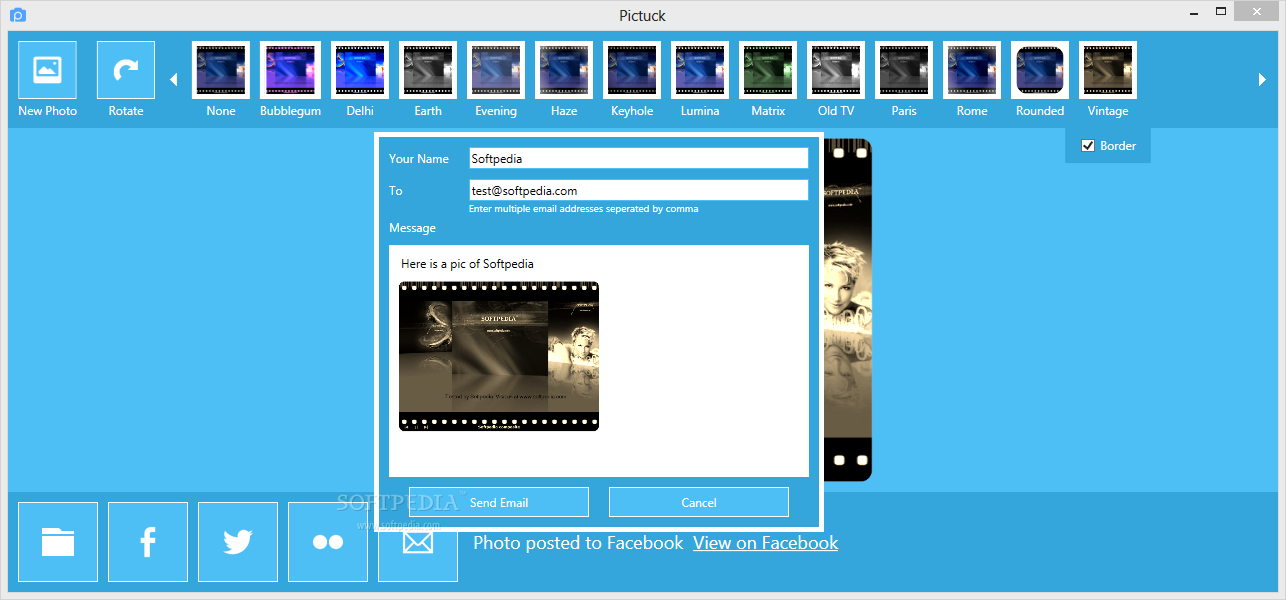The image size is (1286, 600).
Task: Click the Your Name input field
Action: click(x=638, y=158)
